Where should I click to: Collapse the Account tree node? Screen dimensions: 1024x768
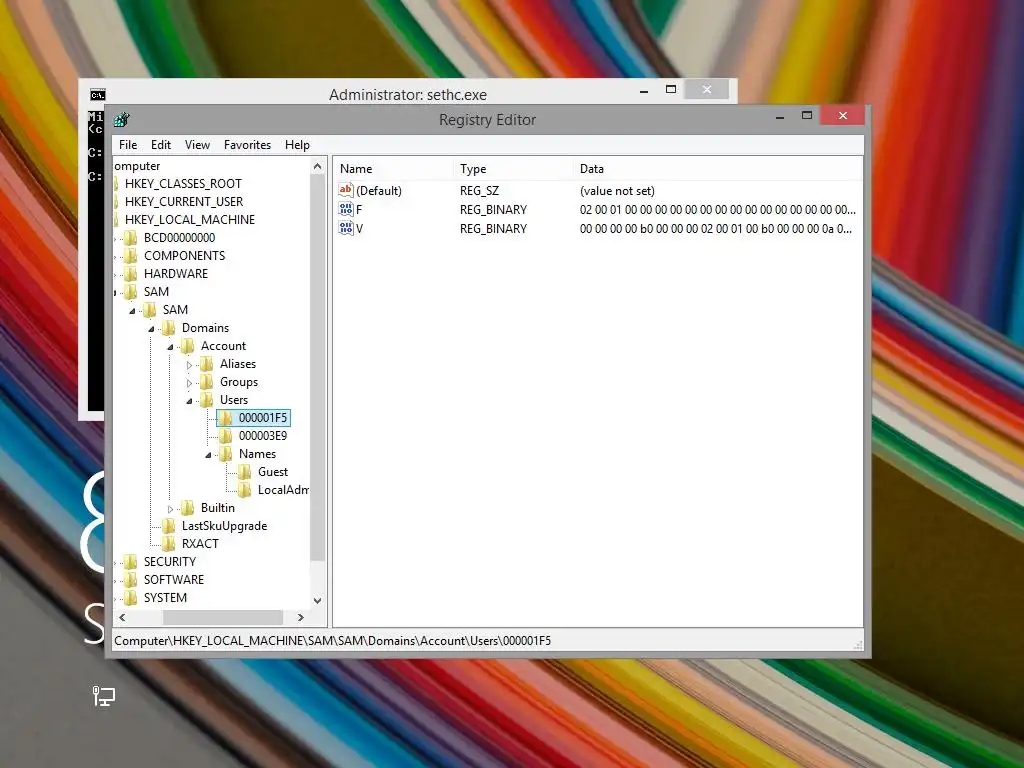click(x=170, y=347)
